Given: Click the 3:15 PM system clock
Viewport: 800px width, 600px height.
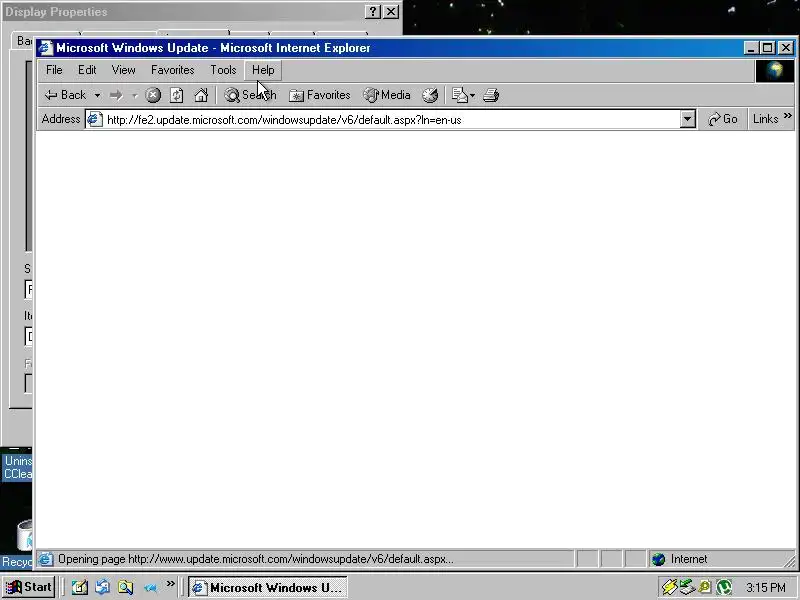Looking at the screenshot, I should (x=765, y=588).
